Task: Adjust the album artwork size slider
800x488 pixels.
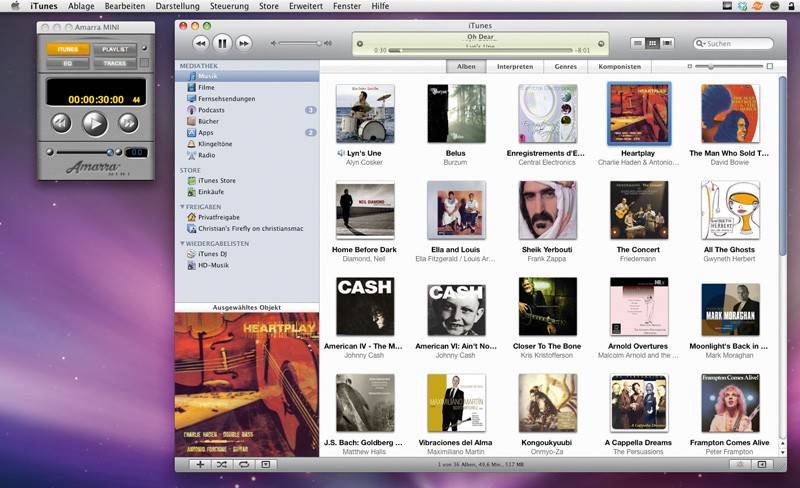Action: [730, 66]
